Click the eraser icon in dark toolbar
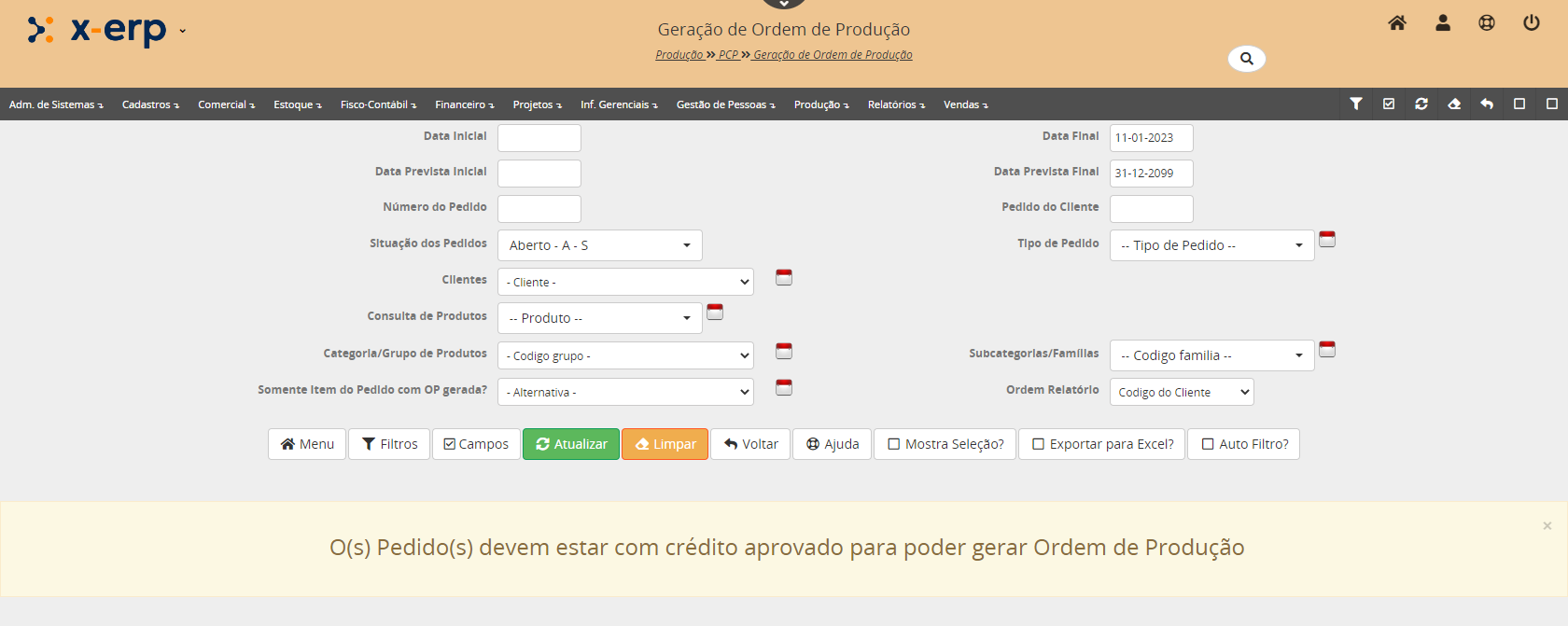Viewport: 1568px width, 626px height. [x=1454, y=104]
